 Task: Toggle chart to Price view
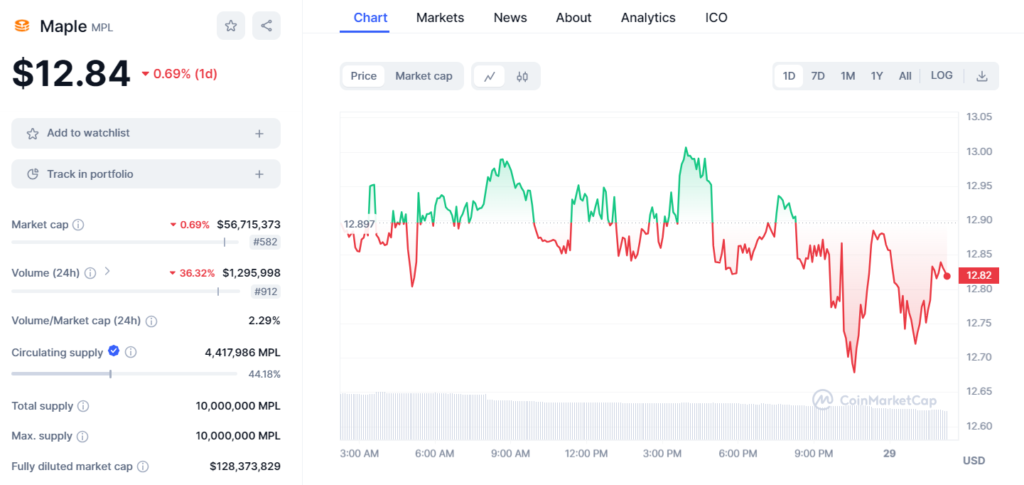pos(363,76)
